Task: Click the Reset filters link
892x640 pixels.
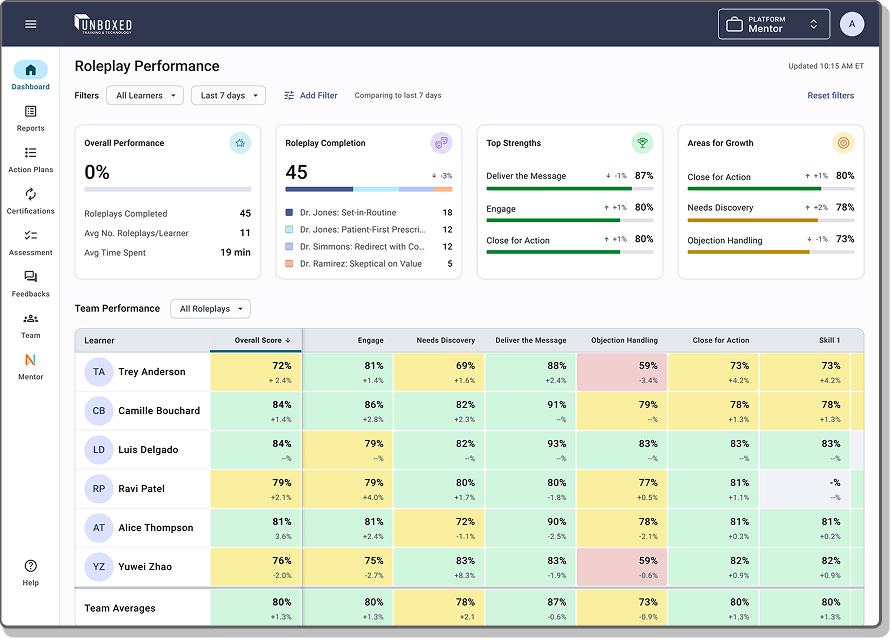Action: [830, 96]
